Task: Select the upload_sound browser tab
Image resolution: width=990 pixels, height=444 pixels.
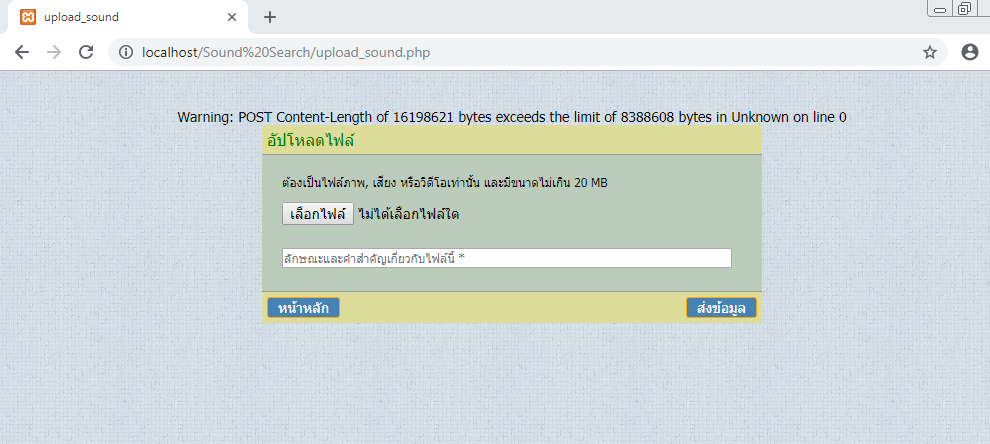Action: (128, 17)
